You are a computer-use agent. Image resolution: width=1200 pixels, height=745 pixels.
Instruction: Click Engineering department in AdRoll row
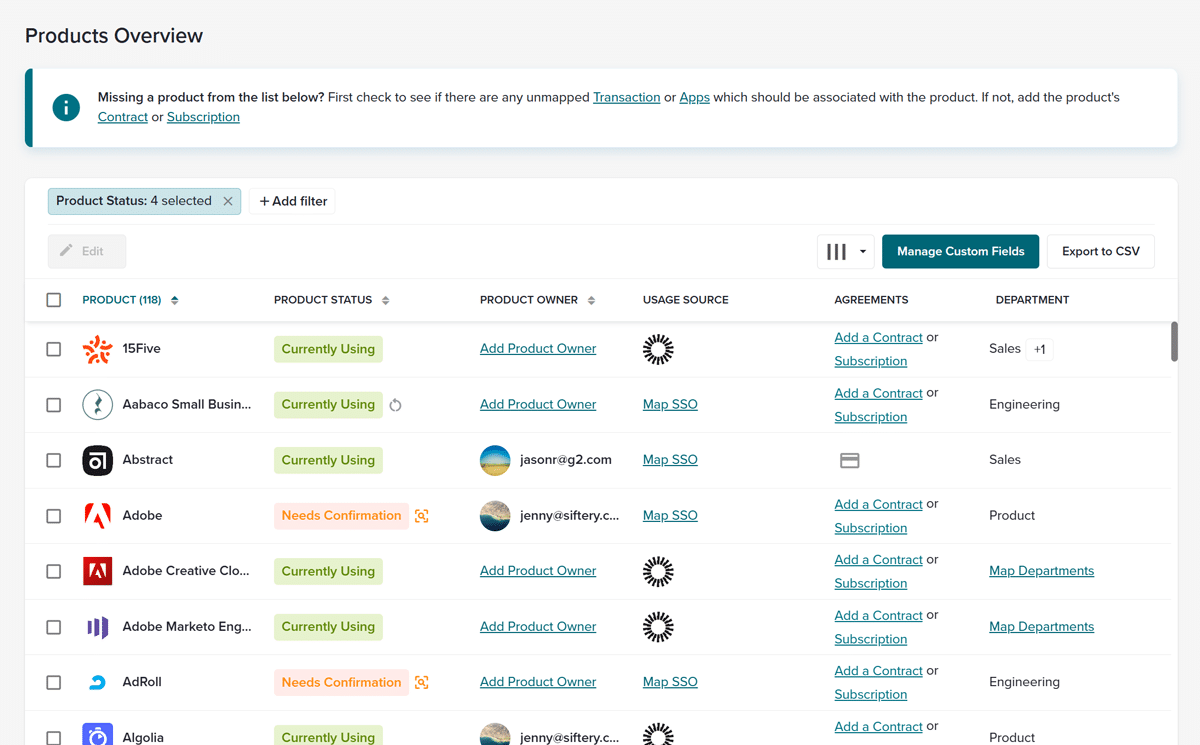[1024, 682]
